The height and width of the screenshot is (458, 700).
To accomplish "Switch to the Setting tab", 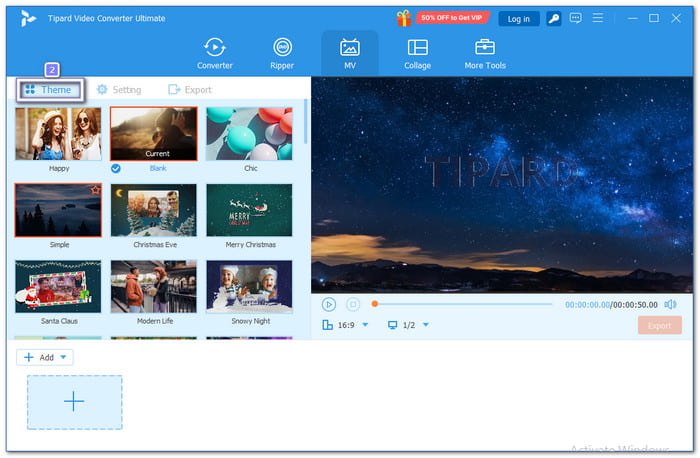I will point(119,90).
